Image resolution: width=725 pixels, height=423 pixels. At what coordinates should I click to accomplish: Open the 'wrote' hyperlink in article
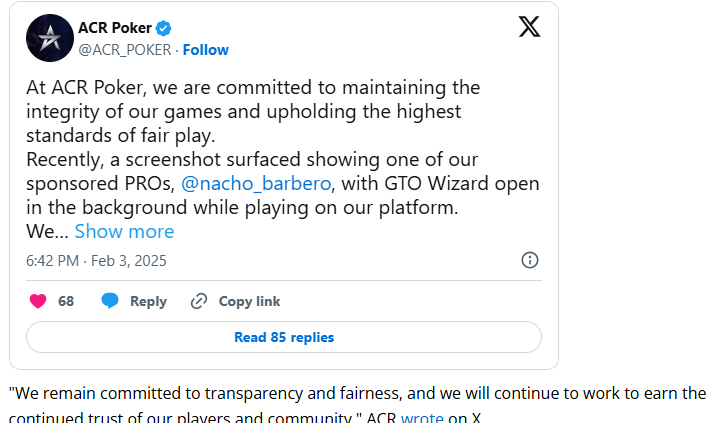(422, 417)
